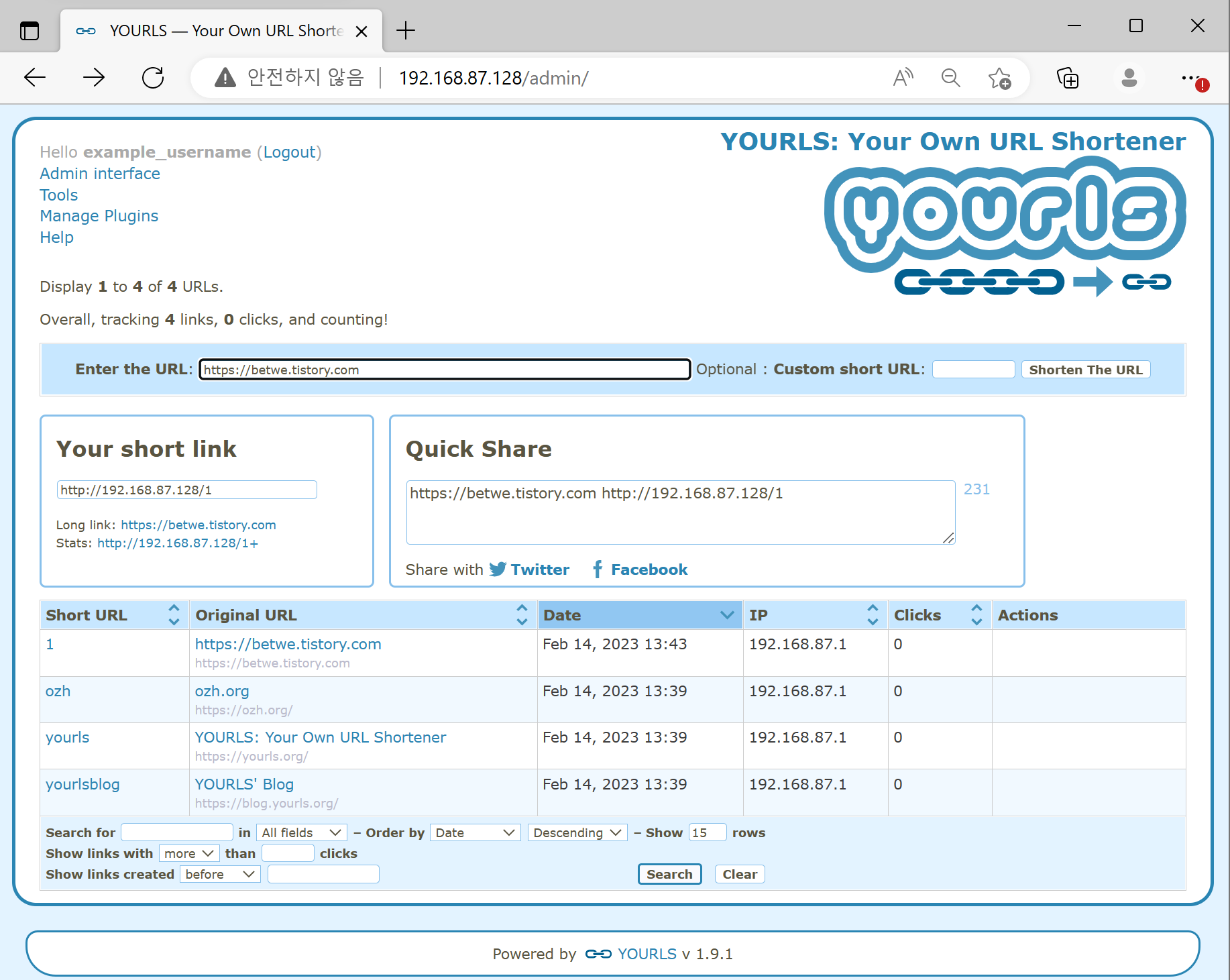Open the Order by dropdown

click(475, 832)
